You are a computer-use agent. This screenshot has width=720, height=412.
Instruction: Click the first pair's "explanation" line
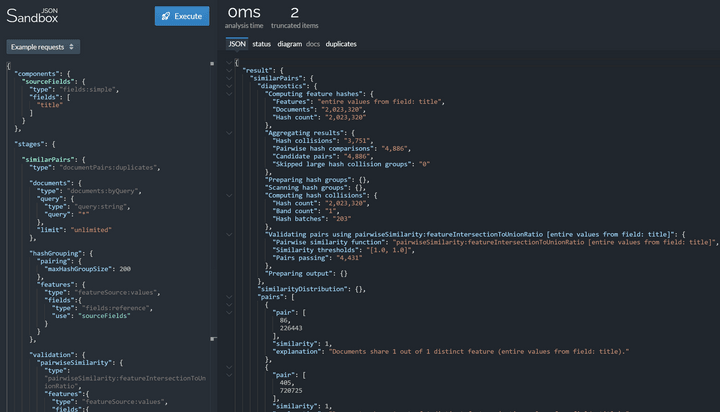tap(450, 352)
